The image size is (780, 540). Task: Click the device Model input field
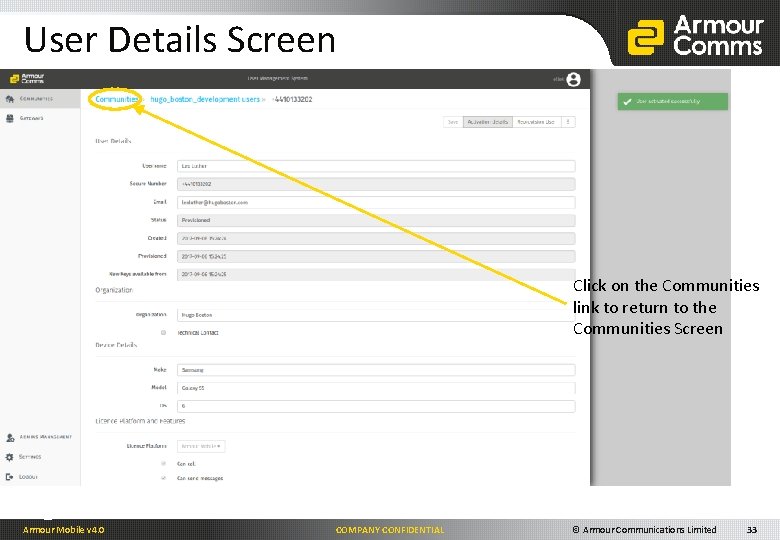pos(376,388)
